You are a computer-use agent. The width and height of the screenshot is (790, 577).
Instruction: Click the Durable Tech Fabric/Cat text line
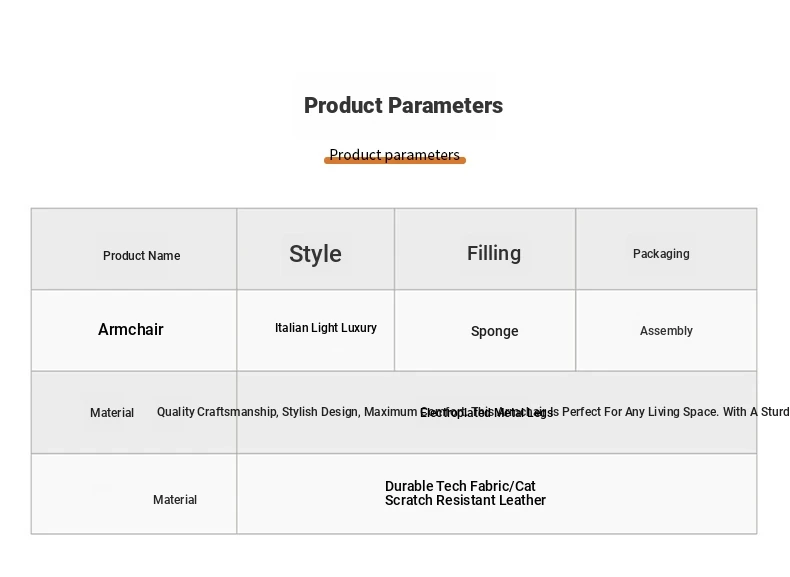click(460, 486)
